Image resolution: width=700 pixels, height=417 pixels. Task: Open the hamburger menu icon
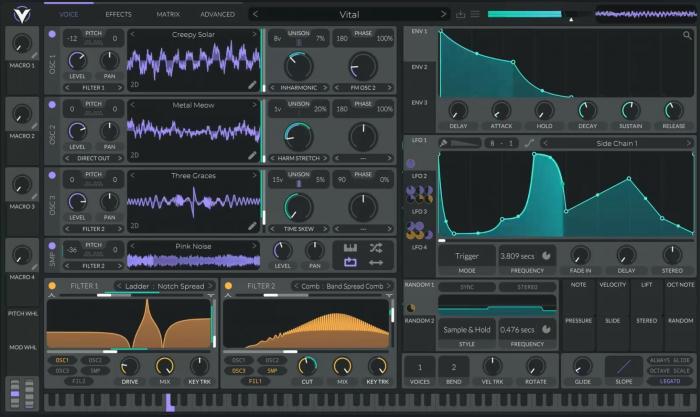tap(475, 14)
